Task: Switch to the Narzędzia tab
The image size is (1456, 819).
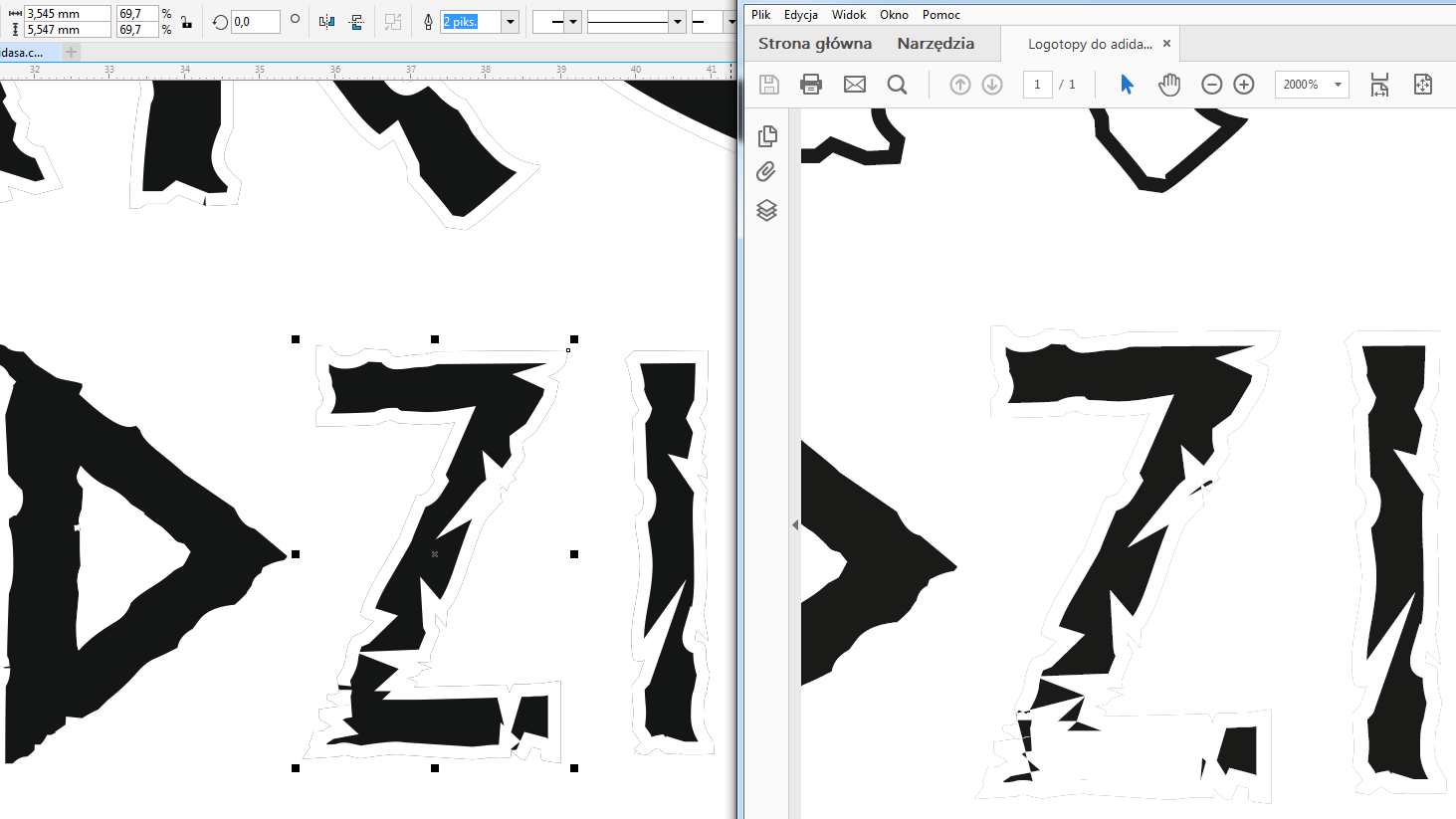Action: (936, 44)
